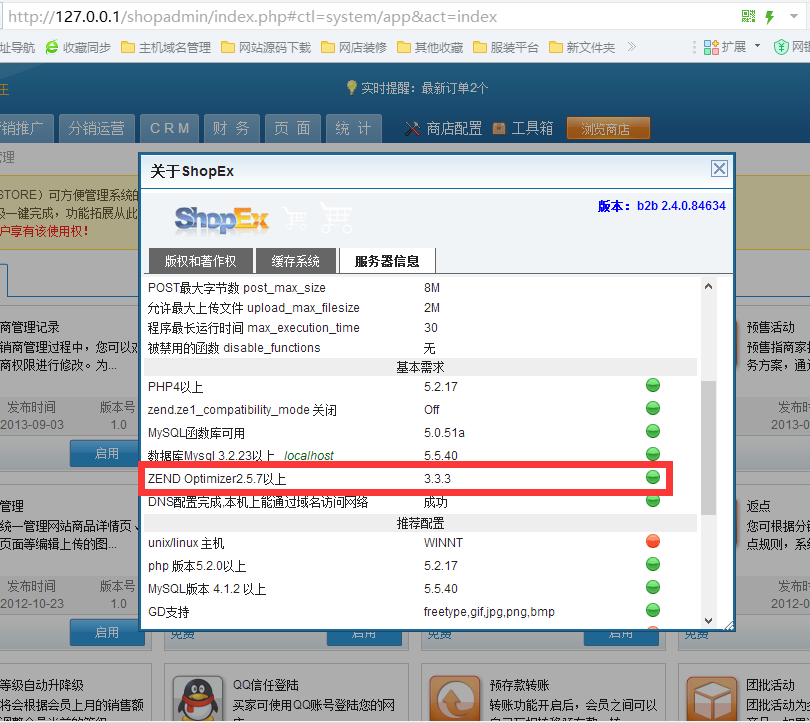Viewport: 810px width, 723px height.
Task: Click the ZEND Optimizer version 3.3.3
Action: (437, 479)
